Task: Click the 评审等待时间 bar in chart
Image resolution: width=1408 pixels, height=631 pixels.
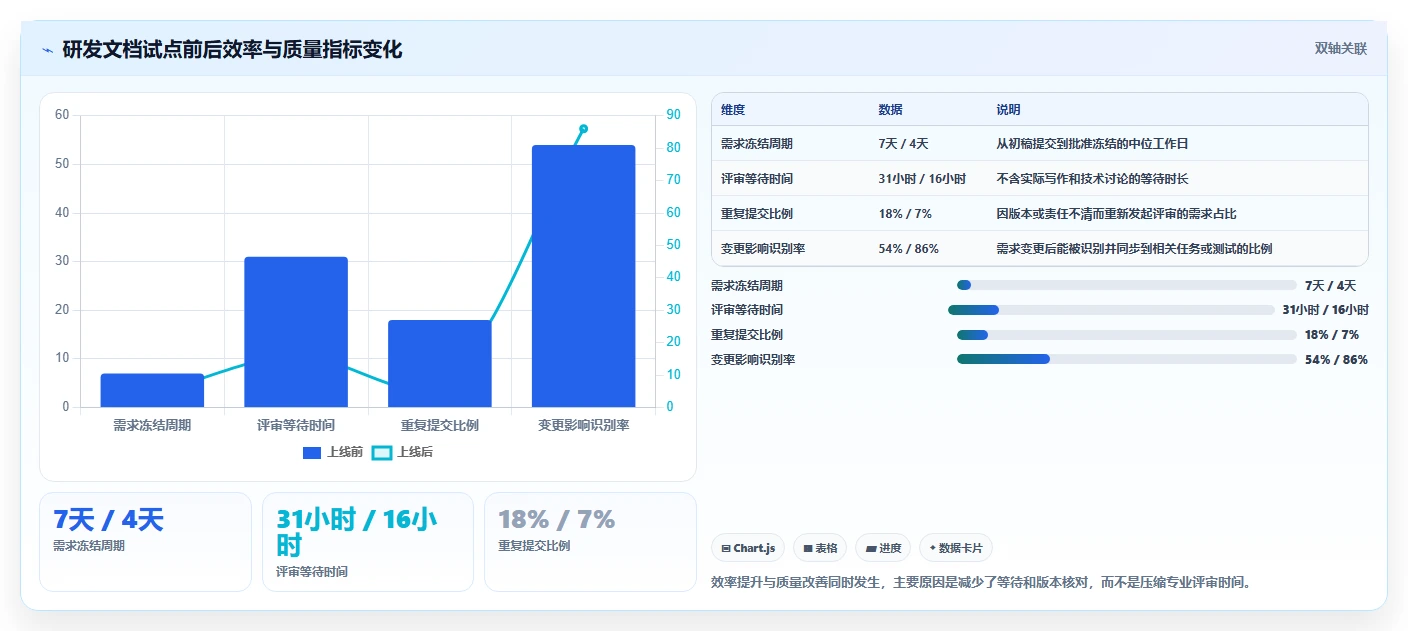Action: tap(296, 332)
